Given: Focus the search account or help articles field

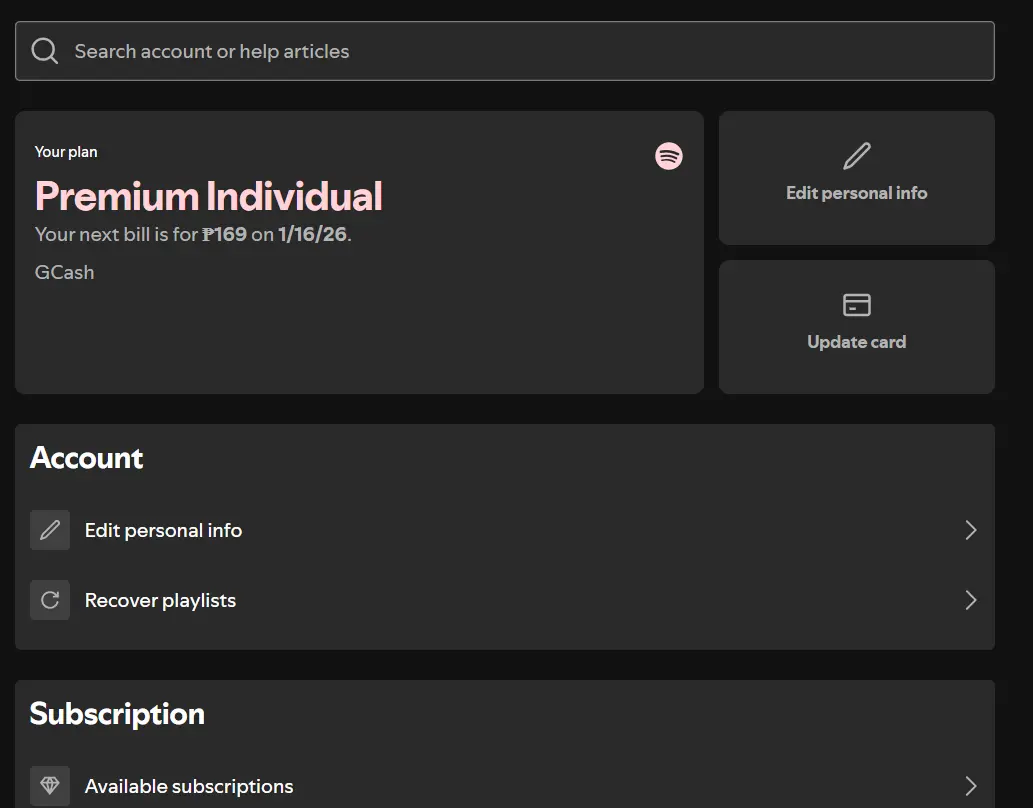Looking at the screenshot, I should coord(505,51).
